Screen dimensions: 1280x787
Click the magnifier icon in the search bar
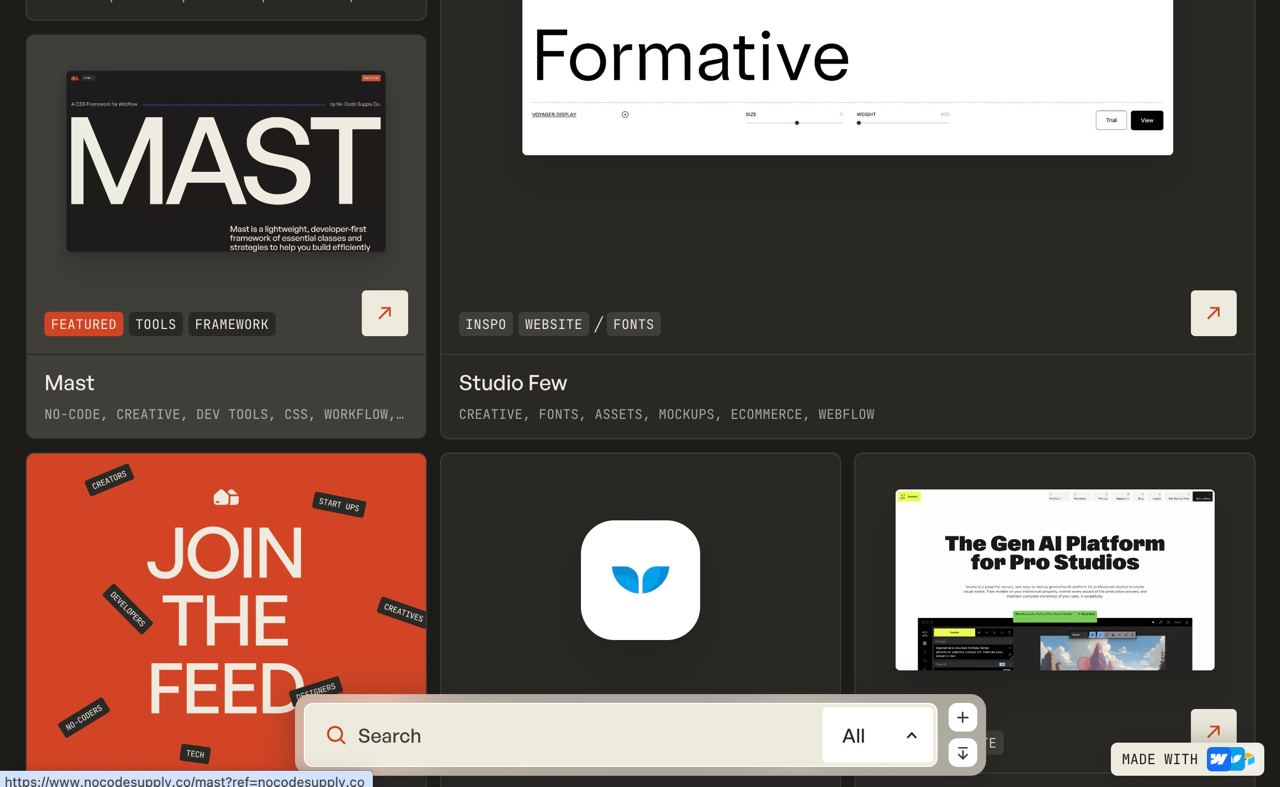[x=336, y=736]
